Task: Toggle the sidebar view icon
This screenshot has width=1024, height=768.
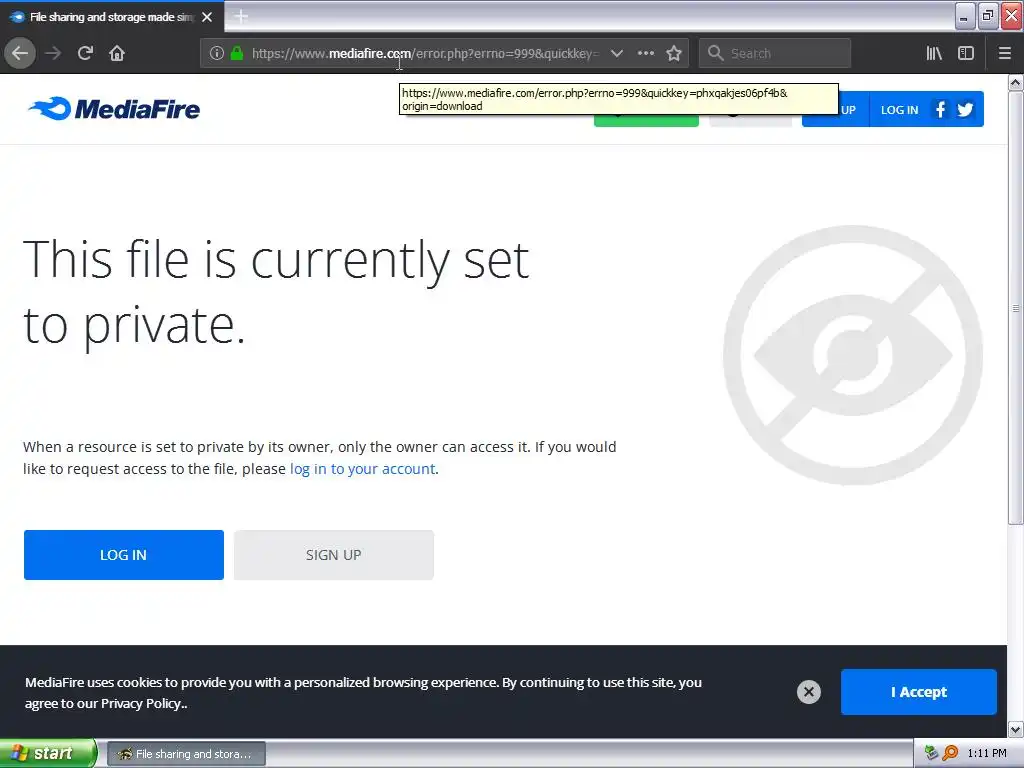Action: point(966,53)
